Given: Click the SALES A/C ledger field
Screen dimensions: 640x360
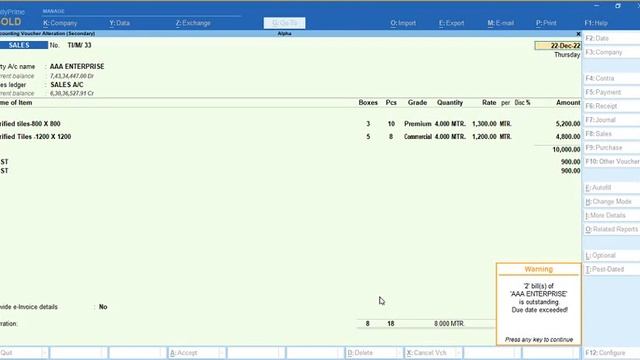Looking at the screenshot, I should [67, 85].
